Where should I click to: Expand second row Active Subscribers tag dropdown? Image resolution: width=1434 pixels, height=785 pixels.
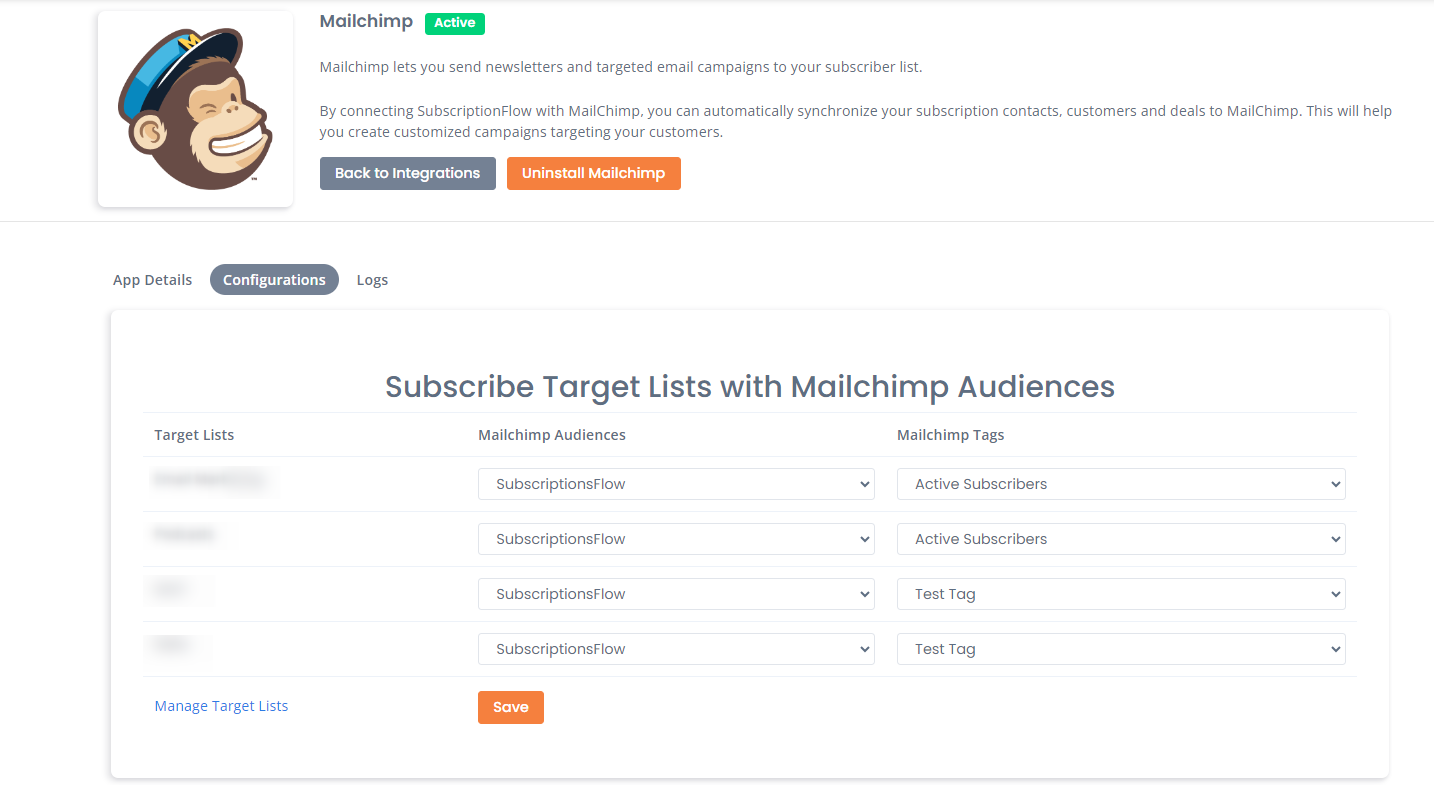(1121, 539)
